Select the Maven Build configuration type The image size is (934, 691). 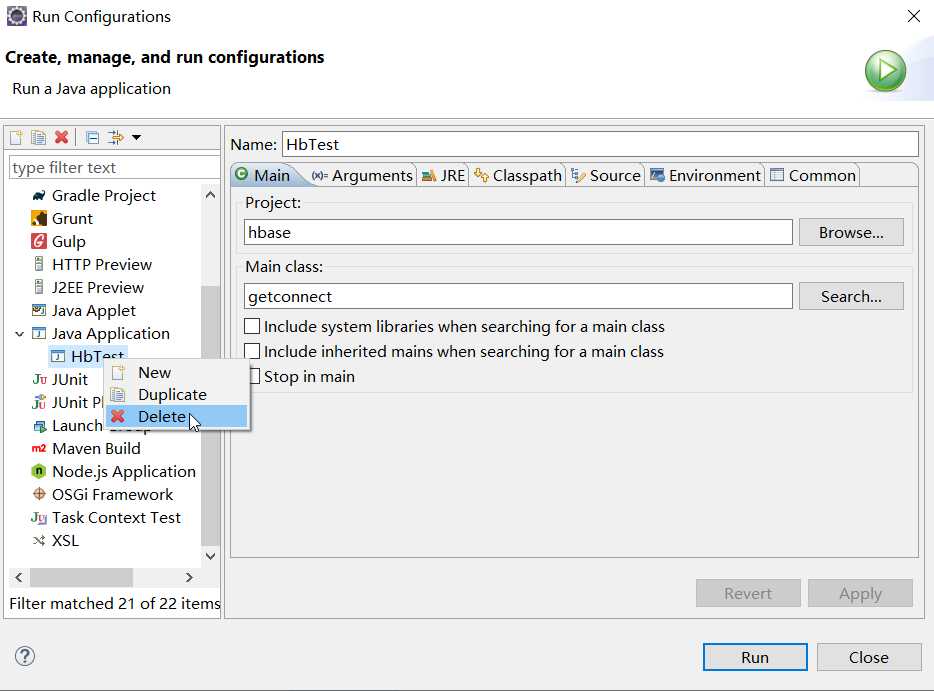96,448
